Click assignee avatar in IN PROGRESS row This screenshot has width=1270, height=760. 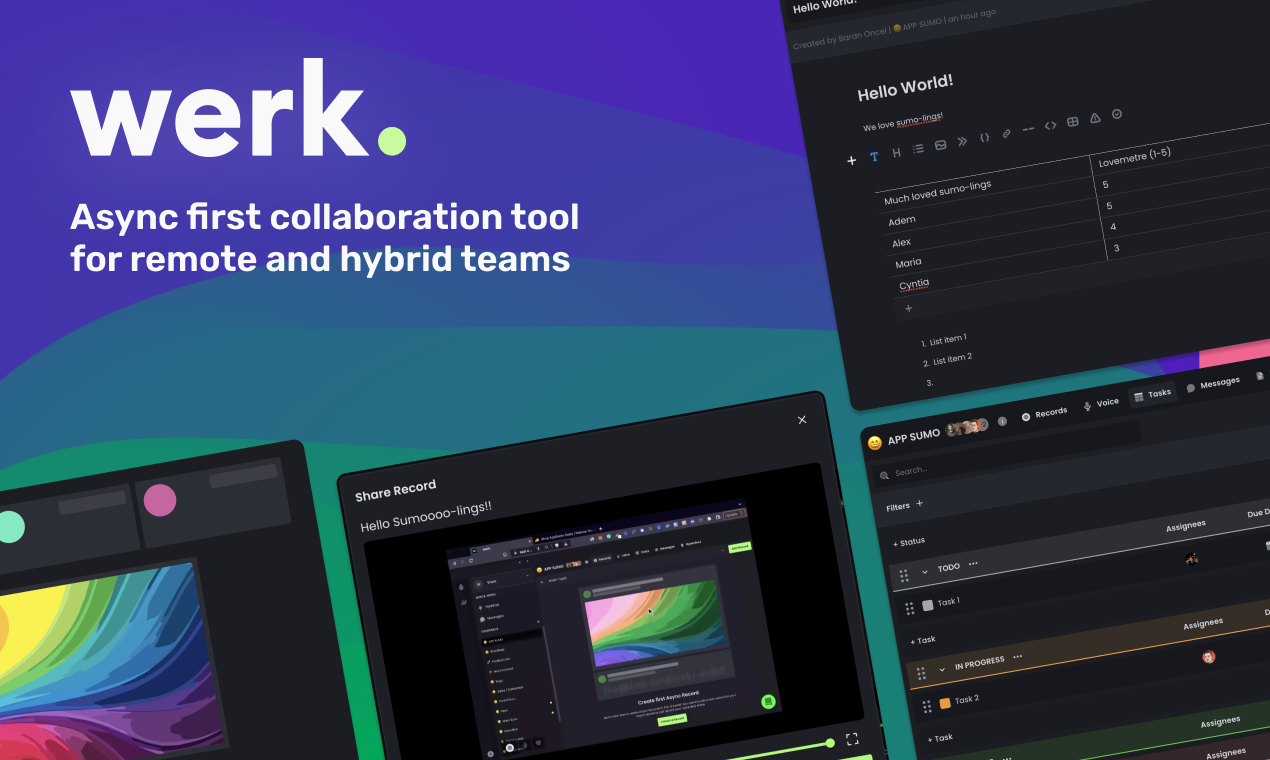point(1208,657)
